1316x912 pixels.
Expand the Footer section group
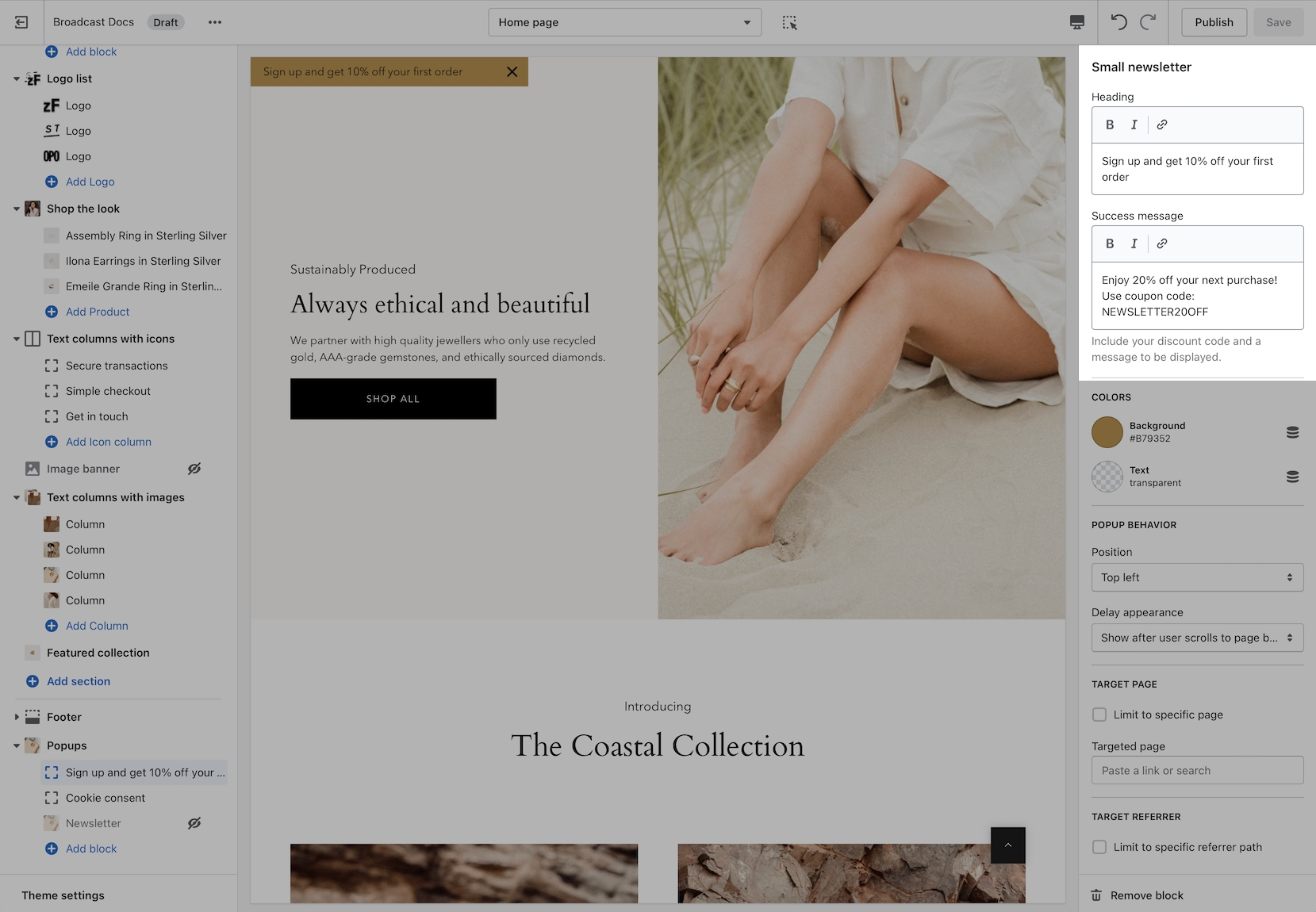[17, 717]
